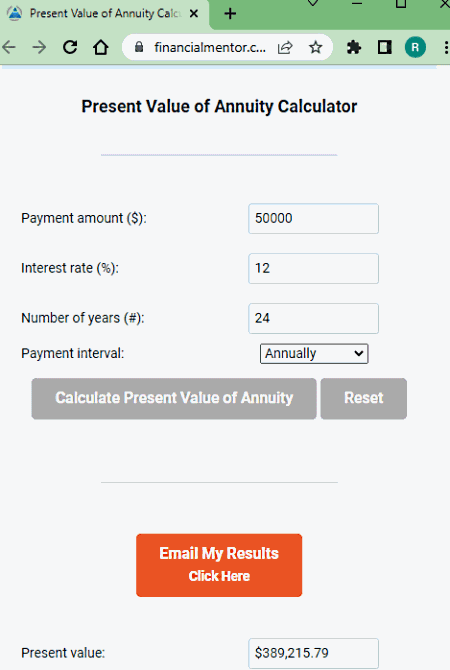Share this page via share icon
Image resolution: width=450 pixels, height=670 pixels.
pos(285,47)
